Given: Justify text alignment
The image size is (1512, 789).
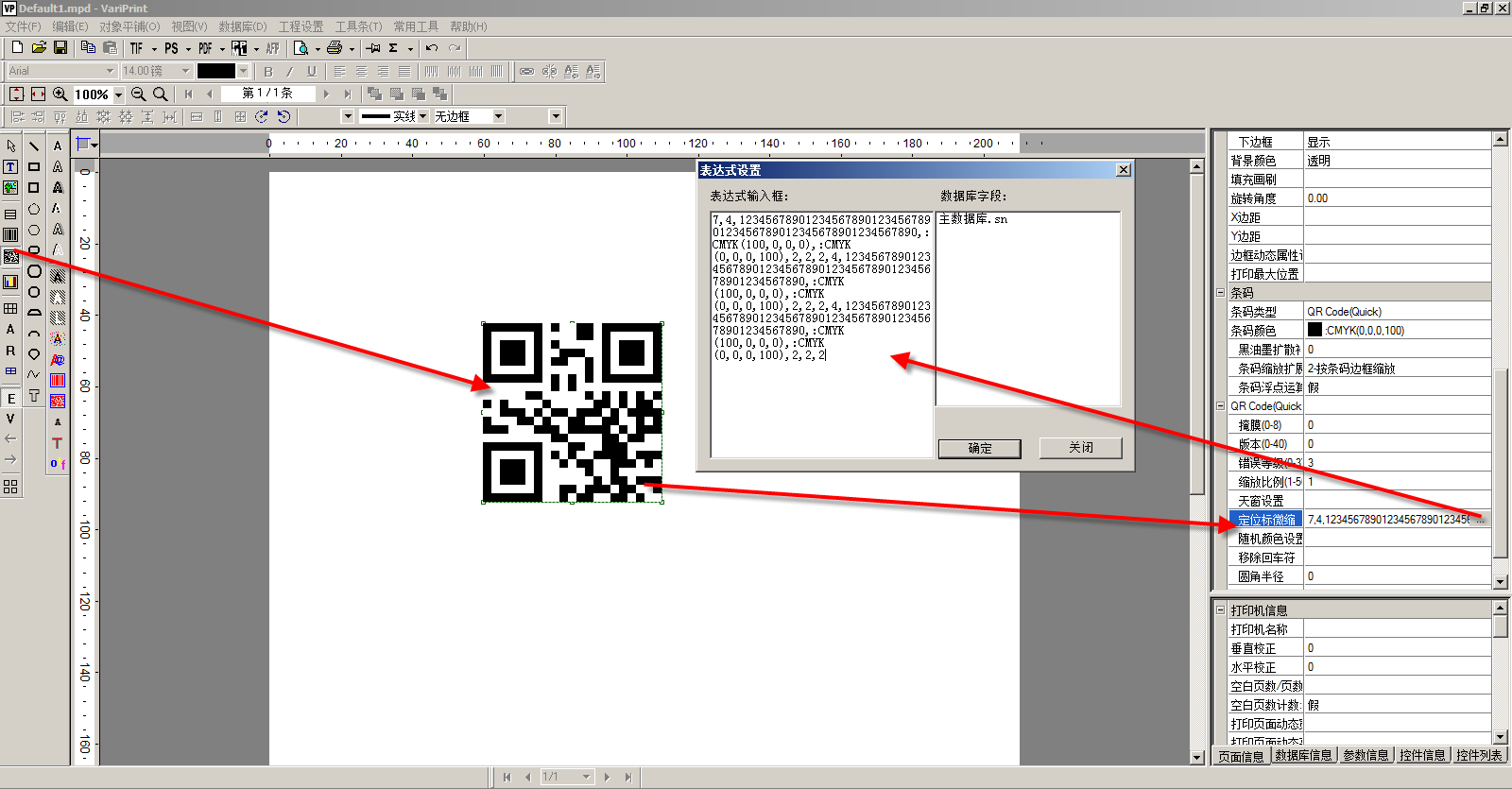Looking at the screenshot, I should pos(404,71).
